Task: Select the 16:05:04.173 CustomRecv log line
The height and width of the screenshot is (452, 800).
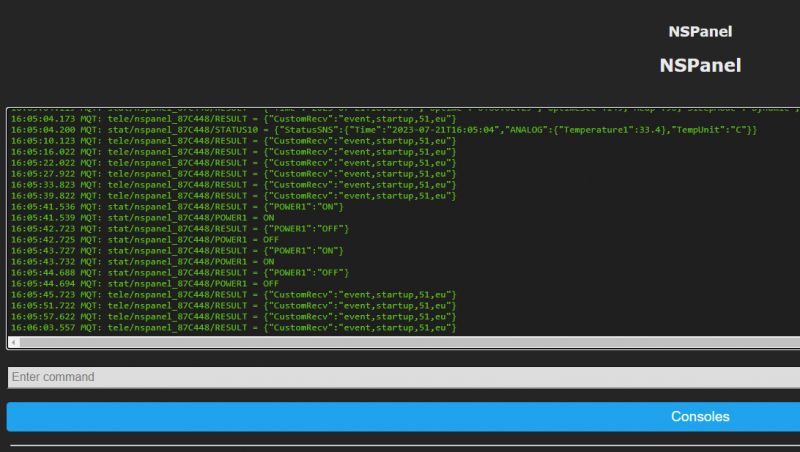Action: (x=234, y=119)
